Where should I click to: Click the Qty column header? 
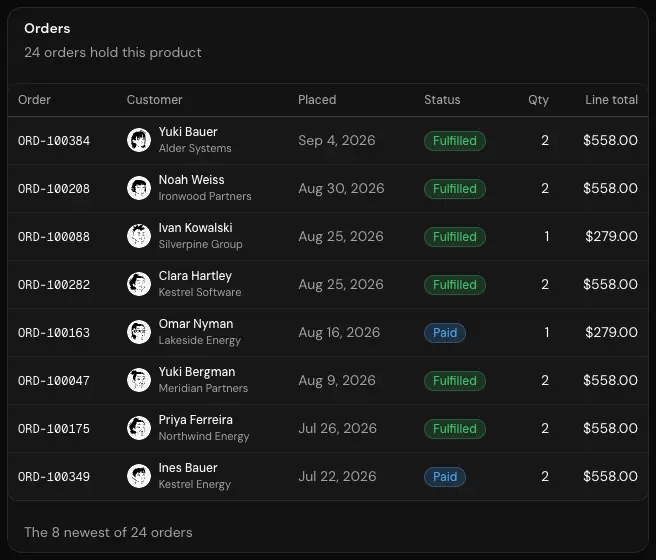point(538,100)
